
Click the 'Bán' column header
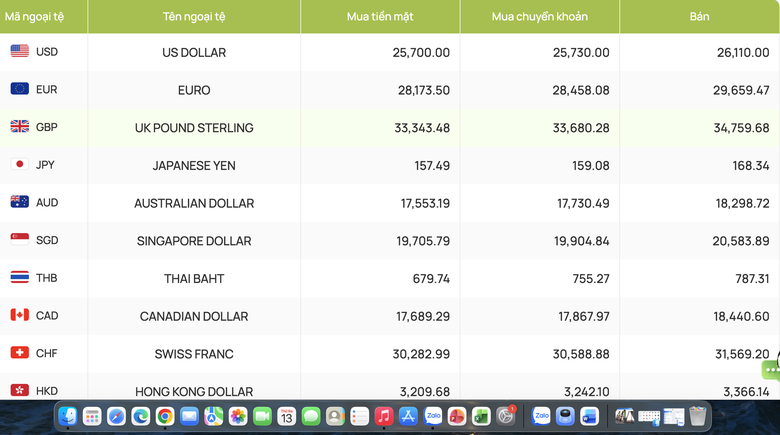tap(699, 16)
